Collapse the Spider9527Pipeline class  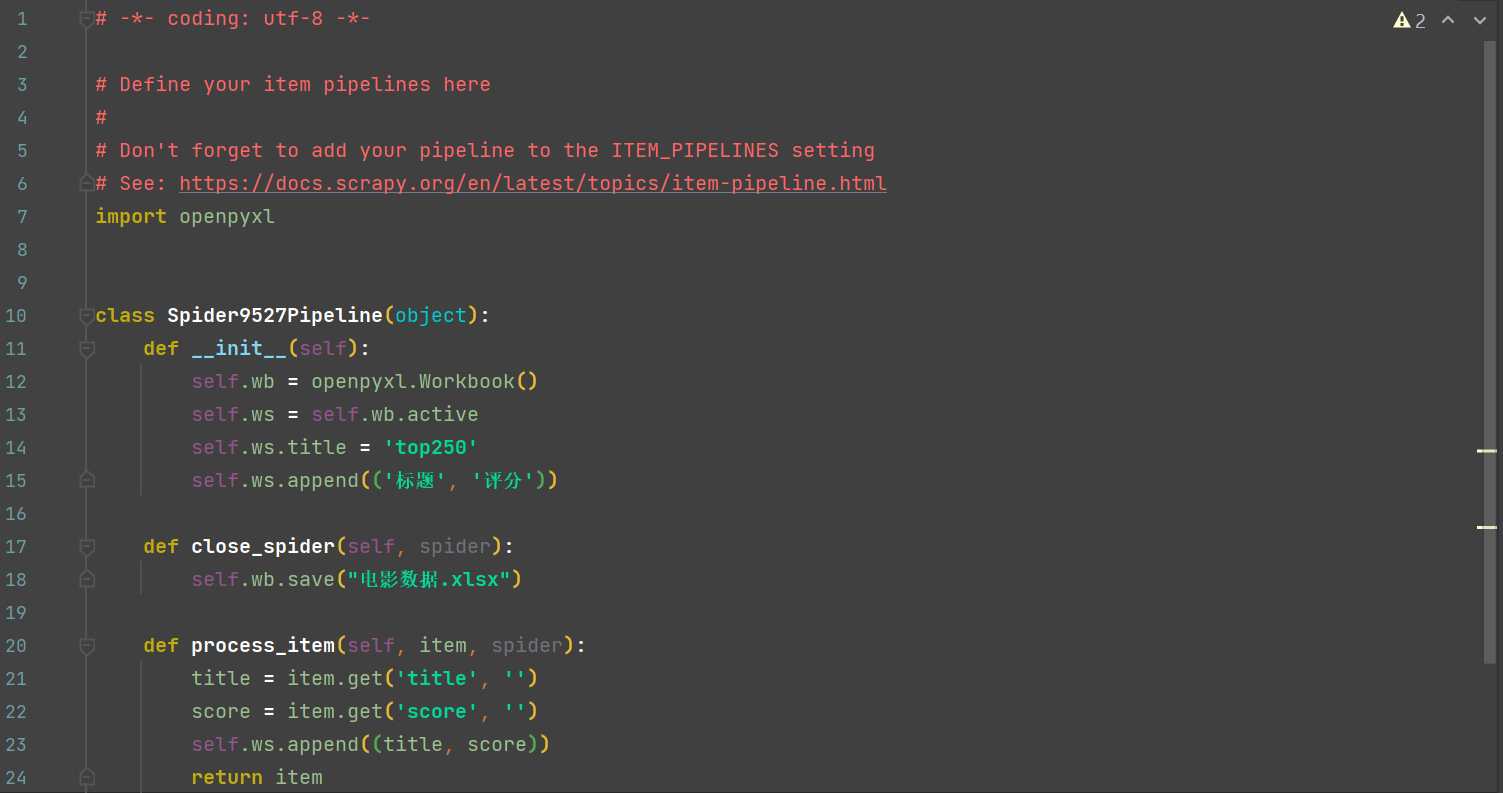pyautogui.click(x=87, y=315)
